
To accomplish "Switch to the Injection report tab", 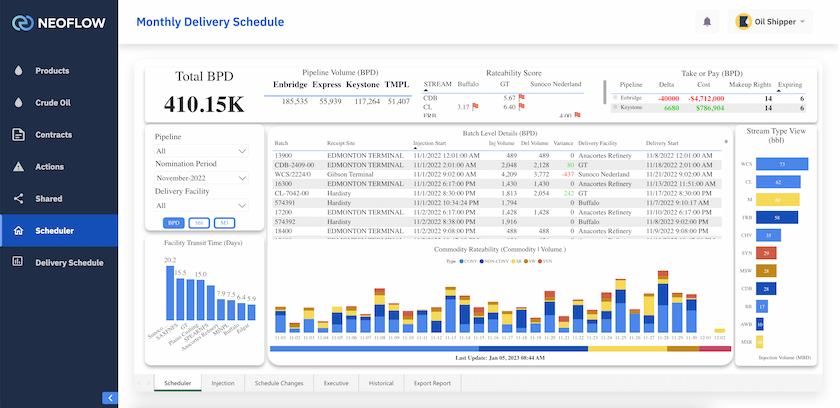I will (x=223, y=383).
